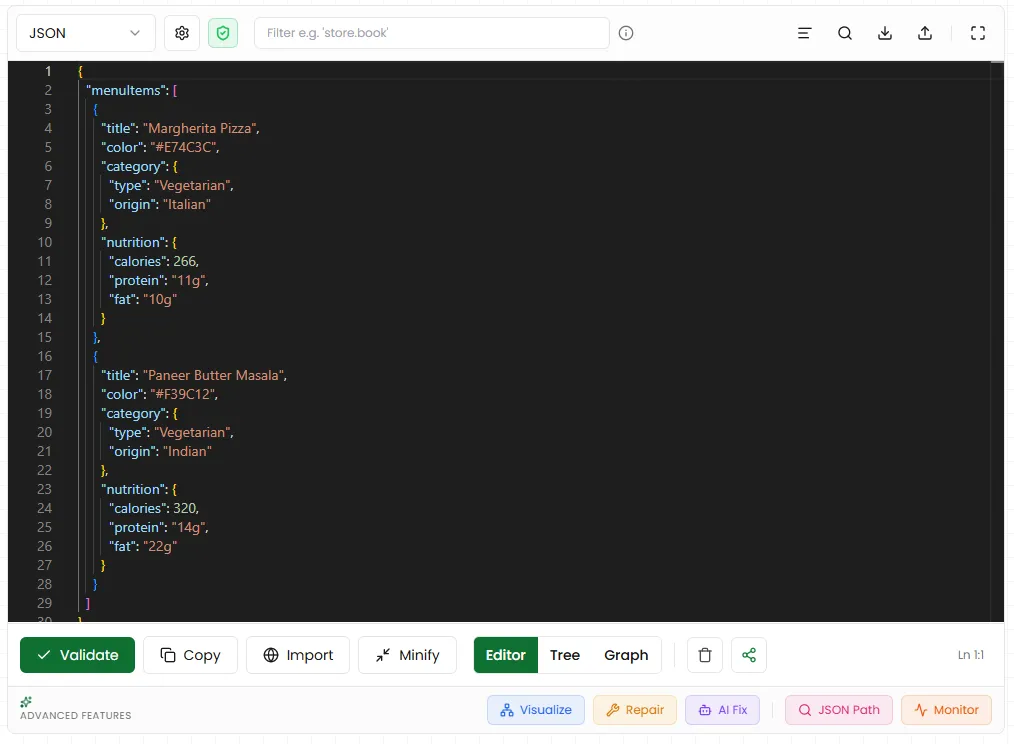Launch AI Fix on the JSON

(x=722, y=709)
